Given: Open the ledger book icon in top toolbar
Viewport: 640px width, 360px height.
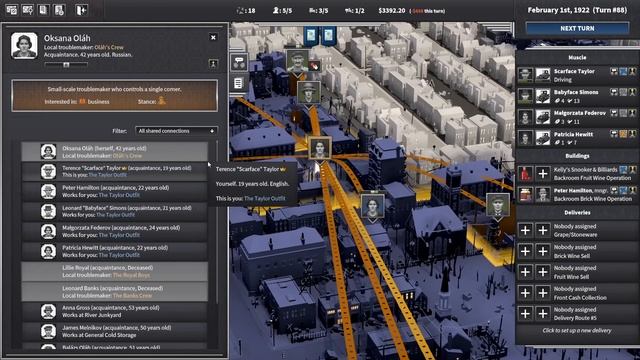Looking at the screenshot, I should pos(43,10).
